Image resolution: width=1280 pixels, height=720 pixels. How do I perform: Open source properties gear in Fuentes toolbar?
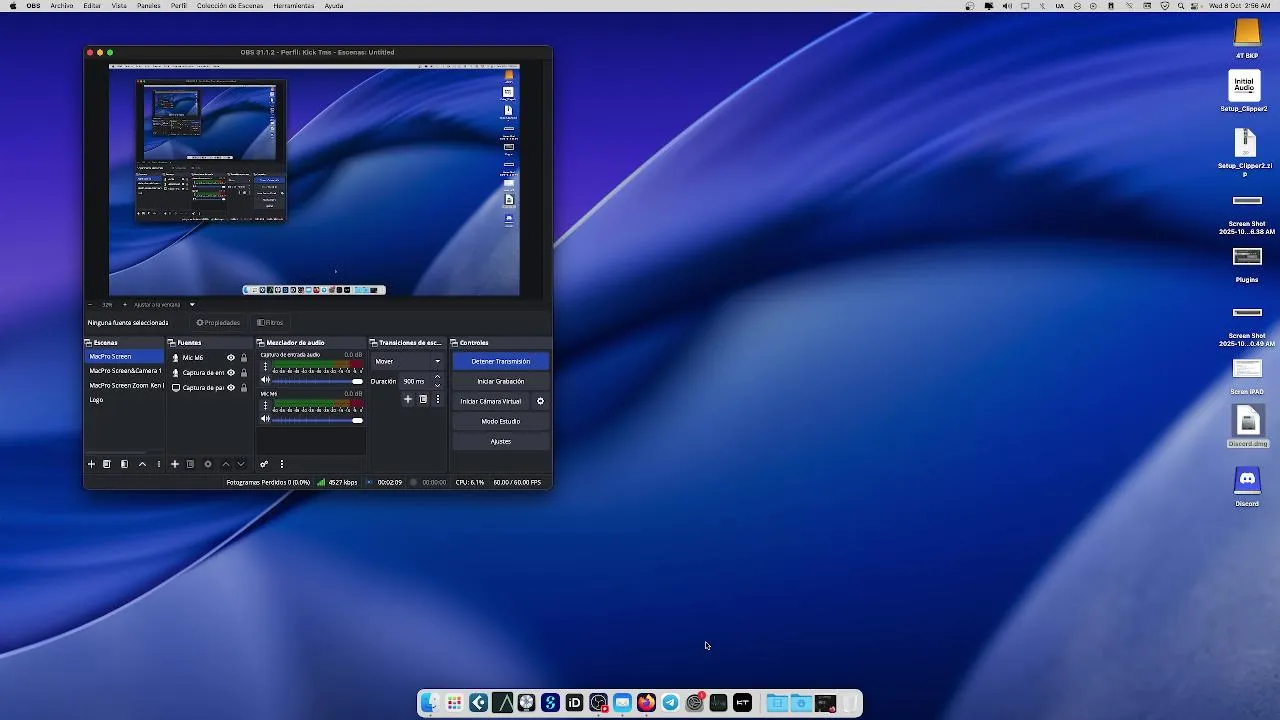click(208, 464)
